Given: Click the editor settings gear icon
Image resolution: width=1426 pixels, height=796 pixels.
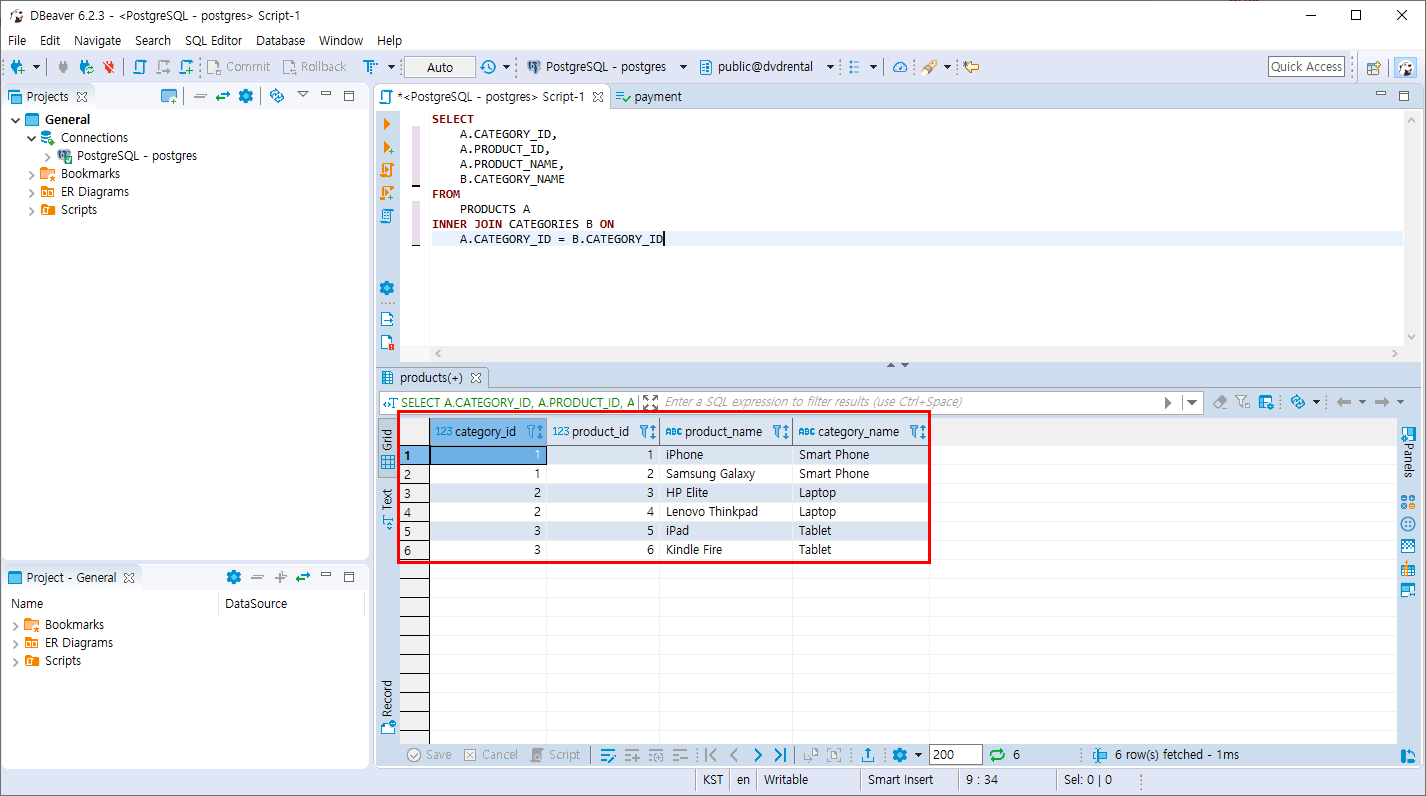Looking at the screenshot, I should [387, 288].
